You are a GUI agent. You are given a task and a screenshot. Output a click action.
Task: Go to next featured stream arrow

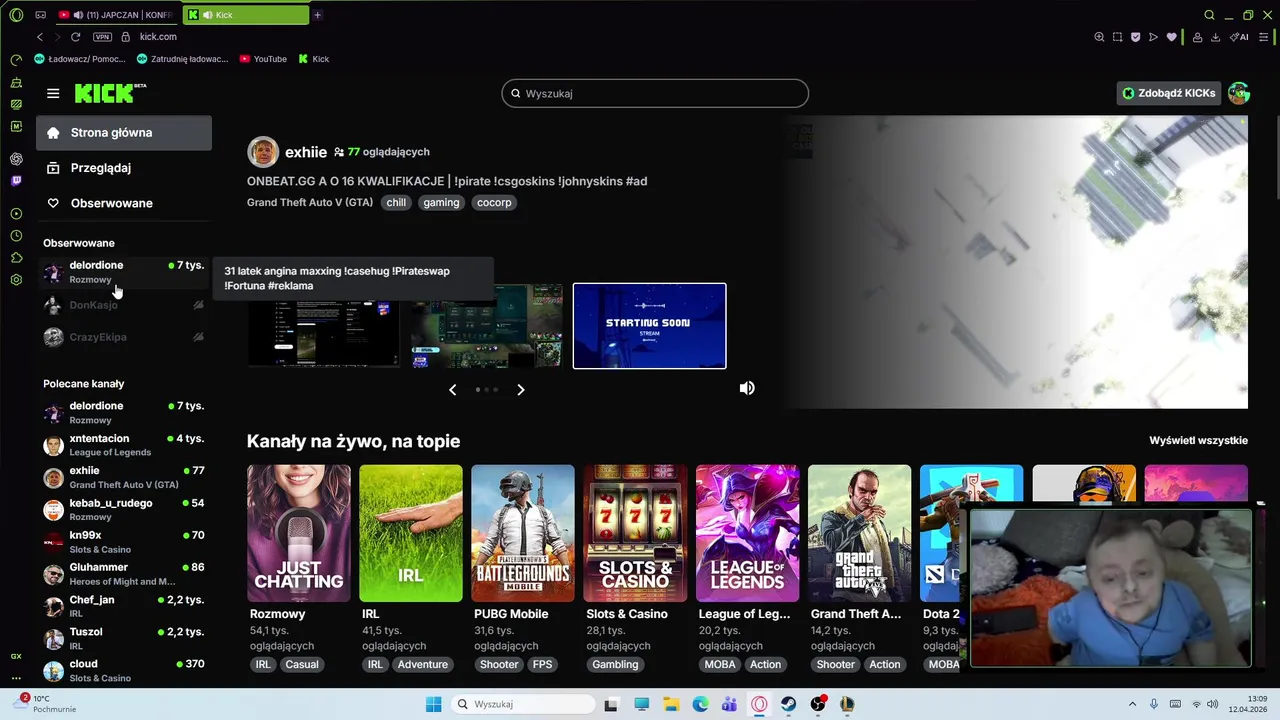pyautogui.click(x=520, y=390)
